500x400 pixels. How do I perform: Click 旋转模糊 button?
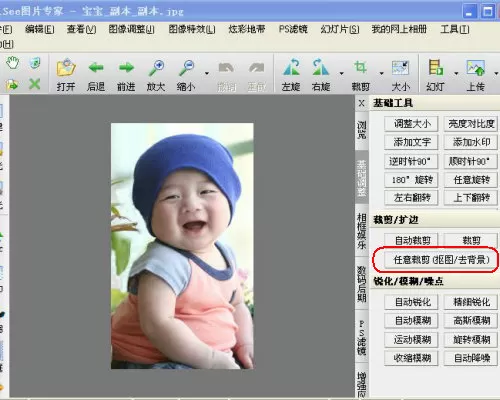(x=471, y=340)
